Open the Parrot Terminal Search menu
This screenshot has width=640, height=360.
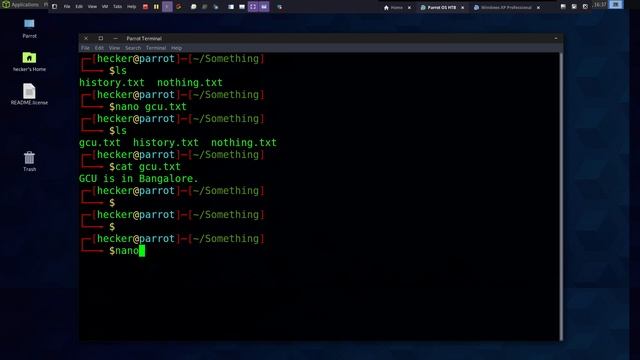pyautogui.click(x=133, y=48)
